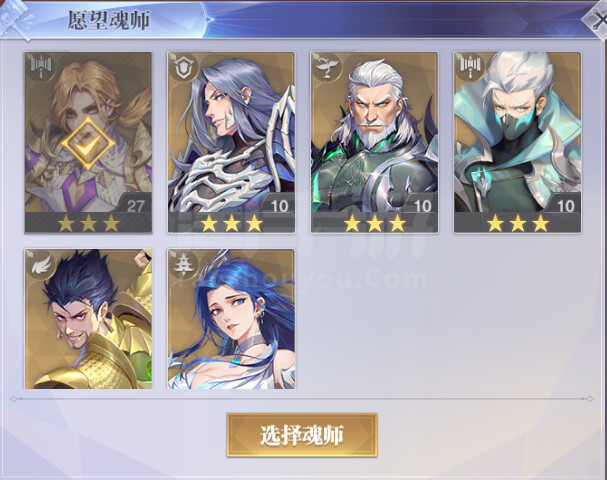
Task: Select the purple-haired armored hero card
Action: click(231, 143)
